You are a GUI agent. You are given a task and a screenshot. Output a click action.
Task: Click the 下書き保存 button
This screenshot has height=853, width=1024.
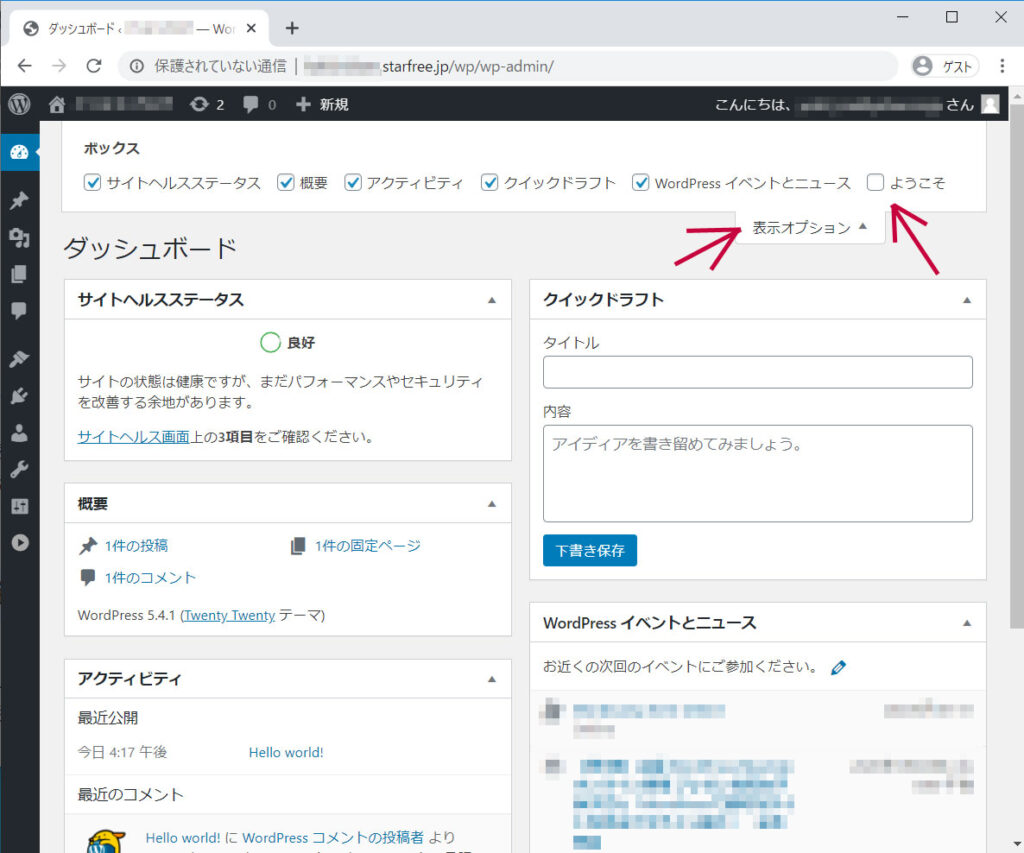click(x=590, y=551)
